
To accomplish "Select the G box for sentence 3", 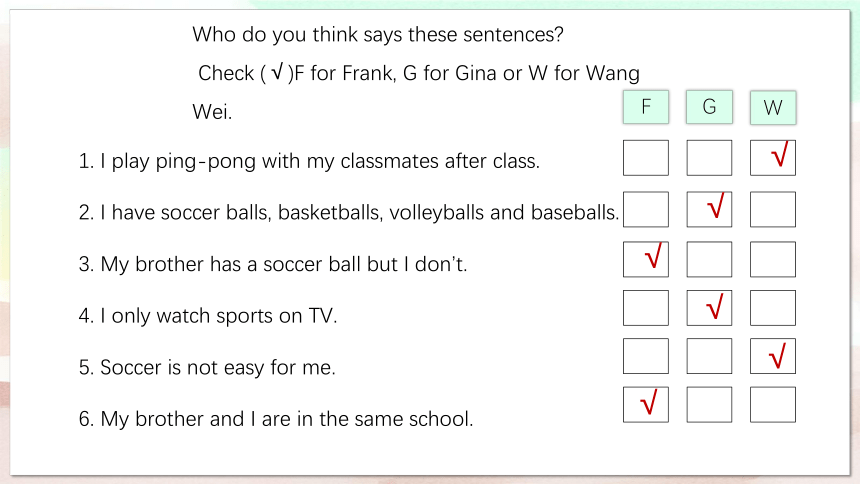I will pos(709,259).
